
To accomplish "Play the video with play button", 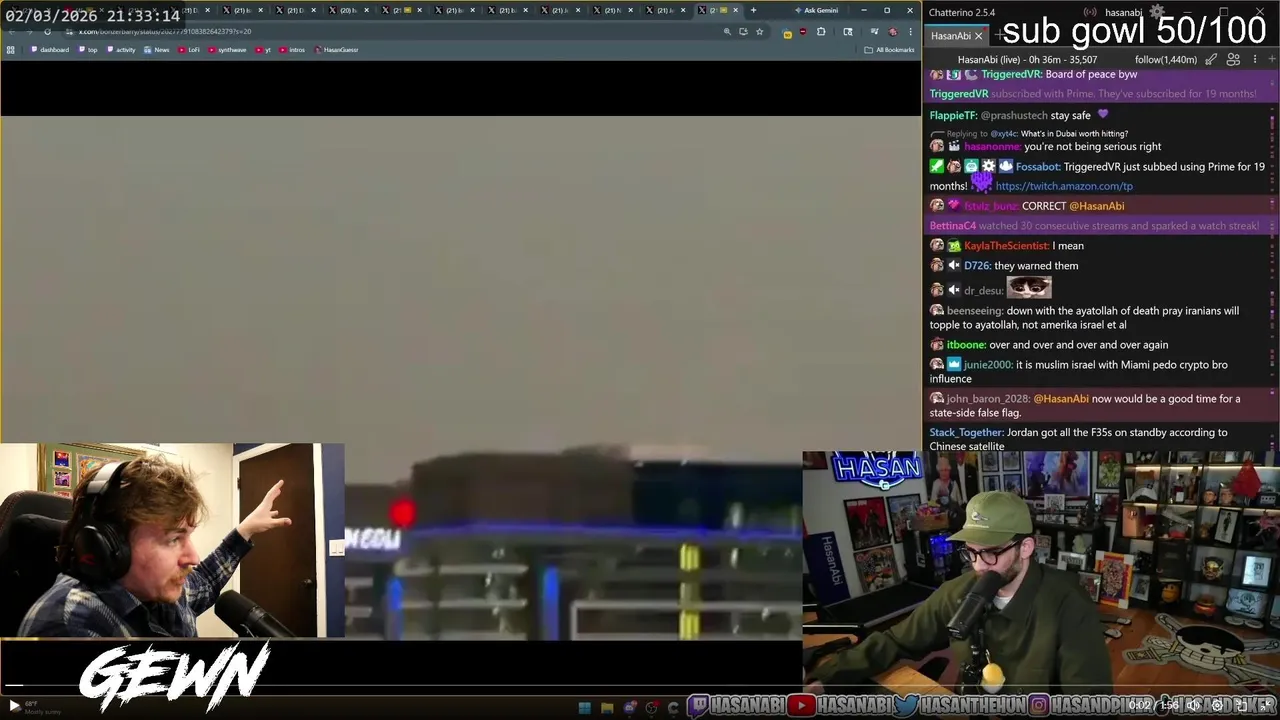I will click(13, 705).
